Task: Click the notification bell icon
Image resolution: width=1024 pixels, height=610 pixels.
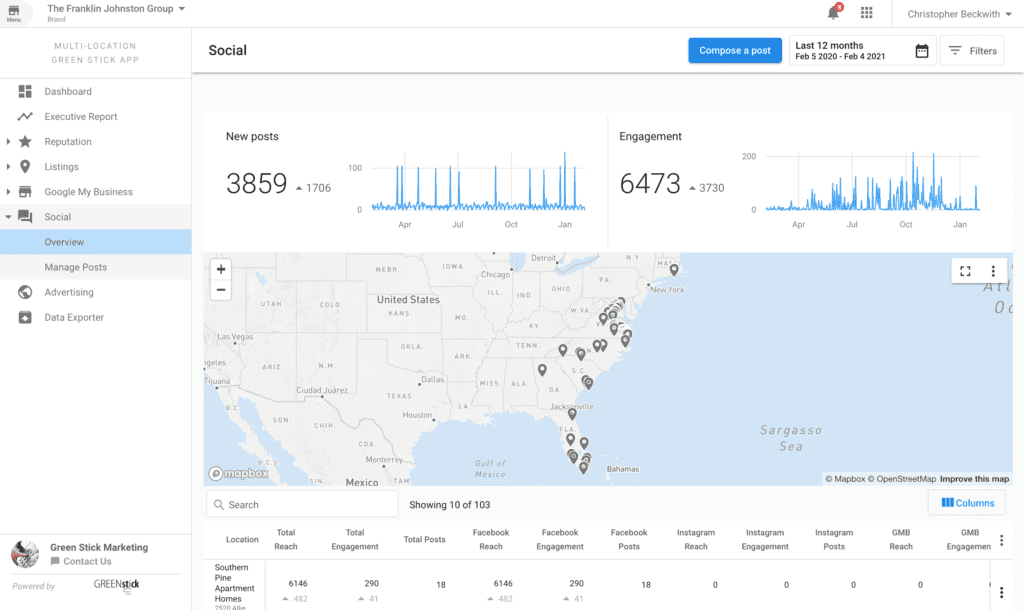Action: 833,13
